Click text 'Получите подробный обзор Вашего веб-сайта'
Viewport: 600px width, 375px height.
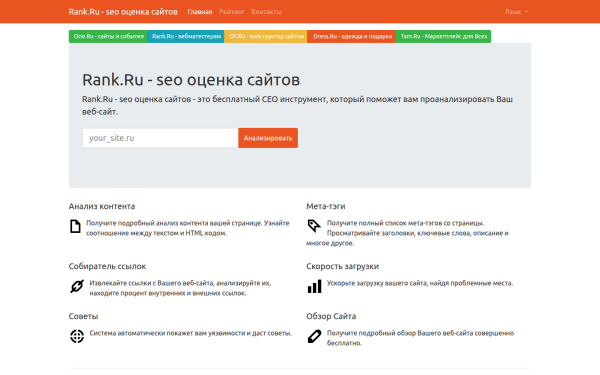pyautogui.click(x=400, y=333)
